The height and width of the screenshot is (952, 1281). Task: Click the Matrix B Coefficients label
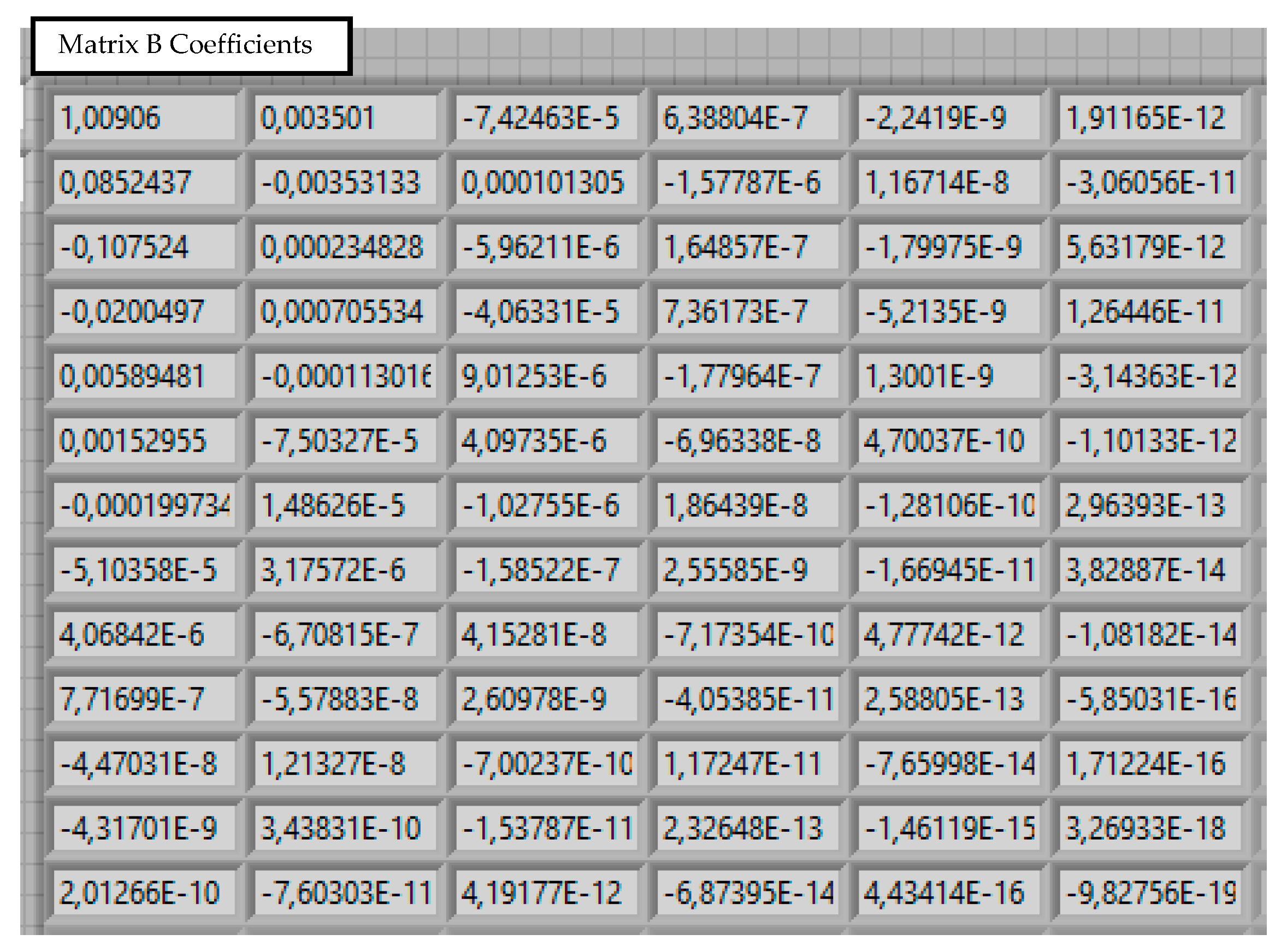[191, 45]
